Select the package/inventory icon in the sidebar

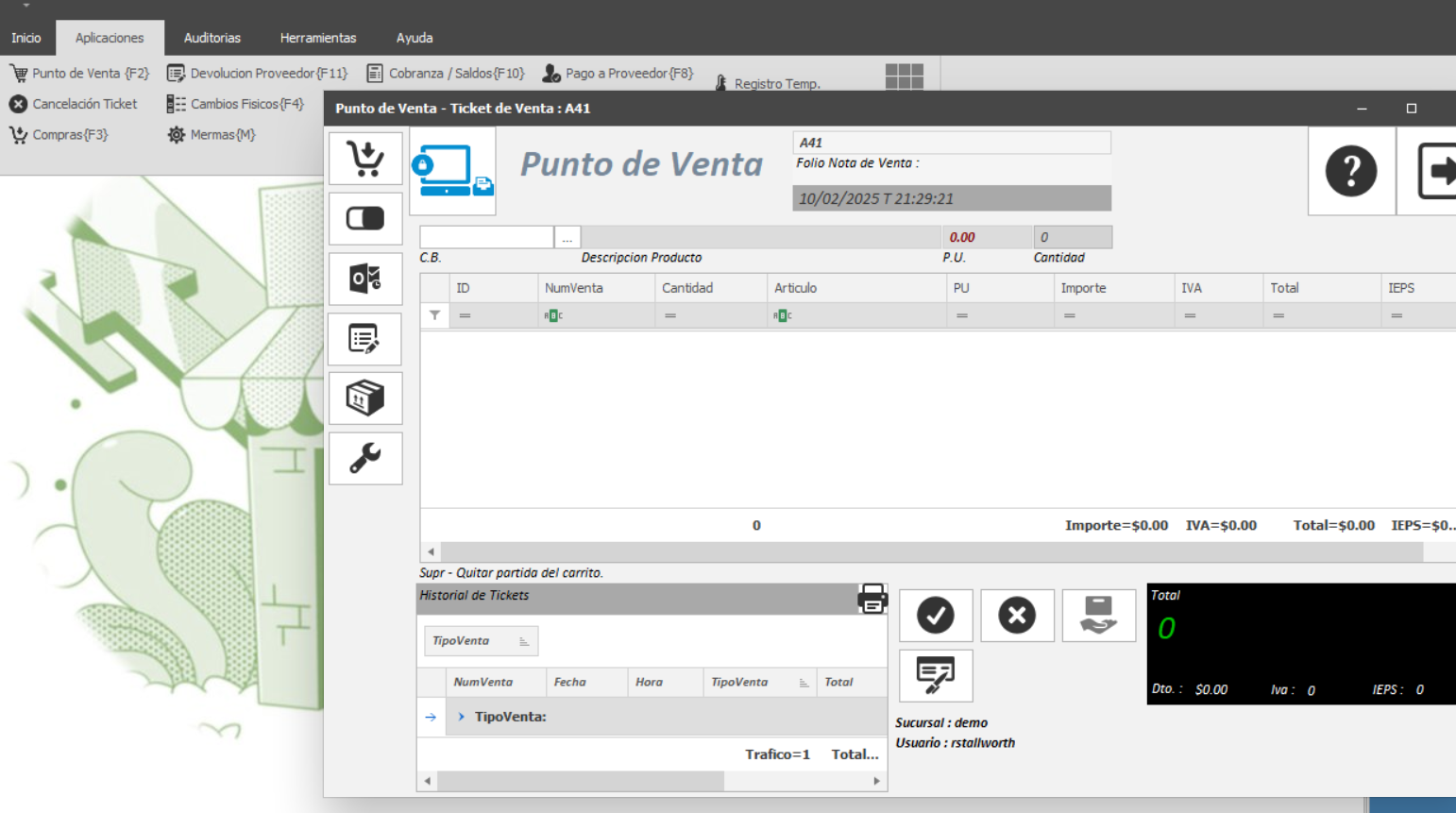point(364,398)
